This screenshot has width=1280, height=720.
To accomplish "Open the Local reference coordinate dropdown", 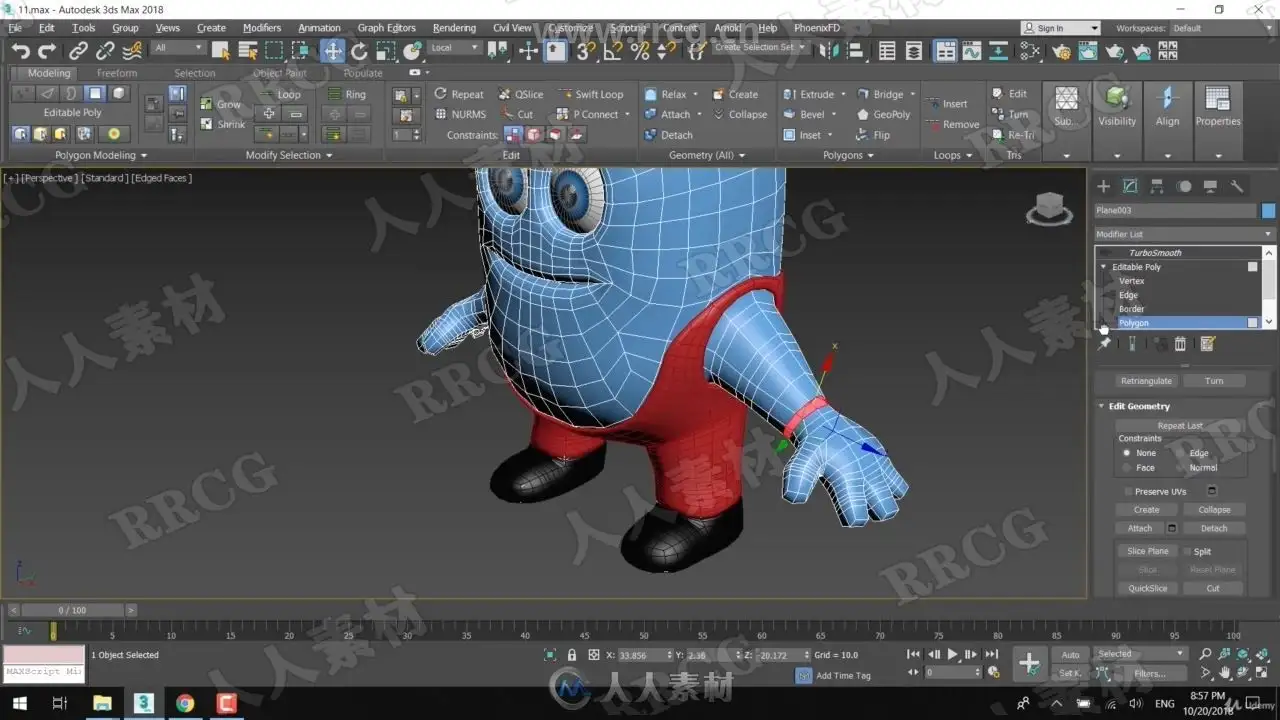I will tap(455, 48).
